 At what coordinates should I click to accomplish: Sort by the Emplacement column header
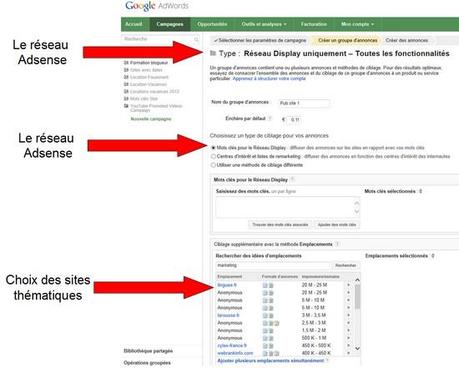(230, 276)
